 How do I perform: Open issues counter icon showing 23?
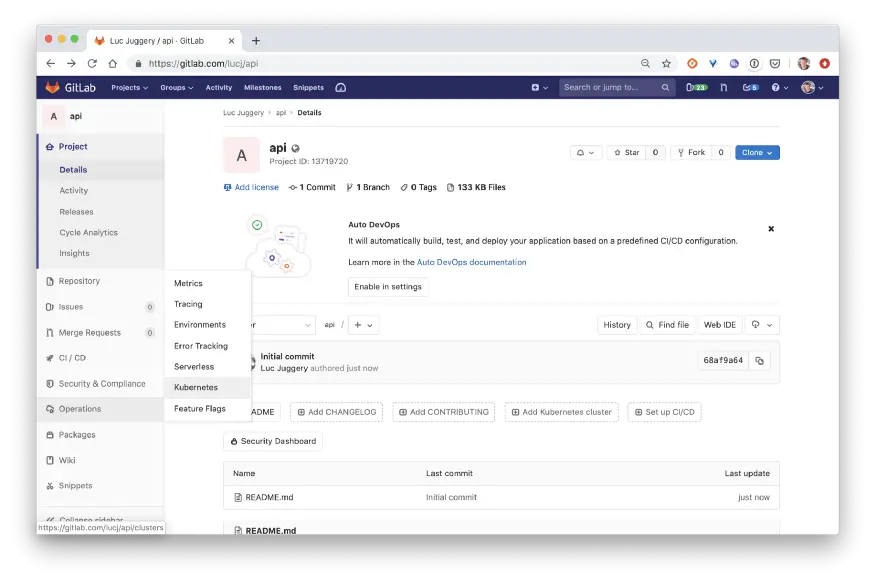pyautogui.click(x=696, y=88)
